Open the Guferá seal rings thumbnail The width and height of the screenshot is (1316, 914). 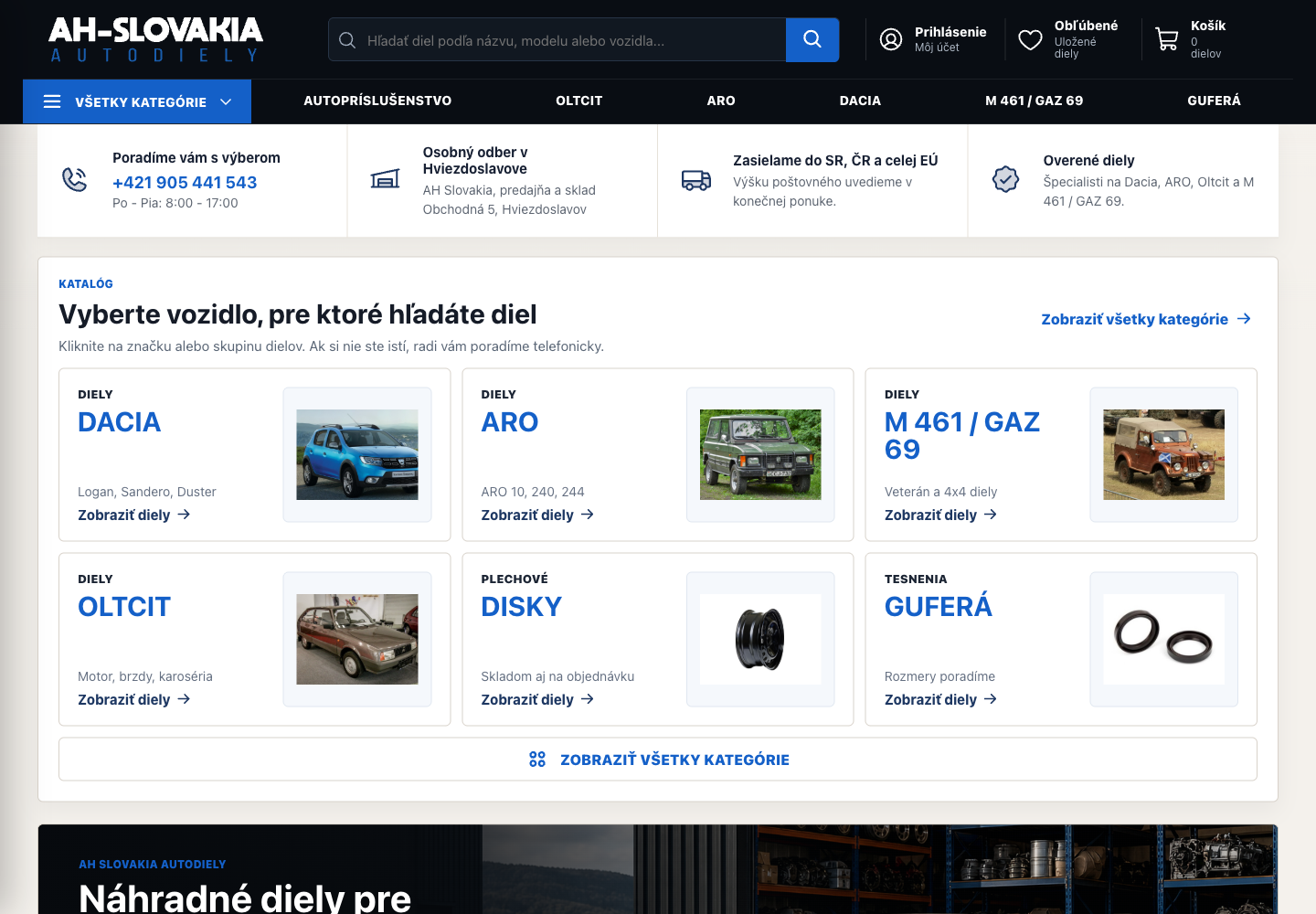tap(1164, 639)
